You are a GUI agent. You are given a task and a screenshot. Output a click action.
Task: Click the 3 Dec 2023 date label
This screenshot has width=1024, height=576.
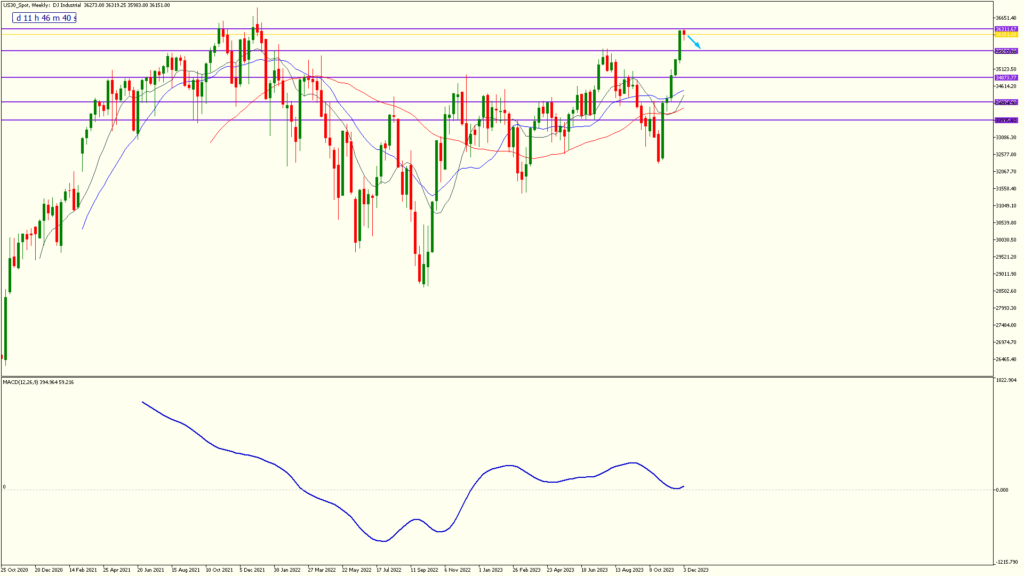(x=696, y=570)
